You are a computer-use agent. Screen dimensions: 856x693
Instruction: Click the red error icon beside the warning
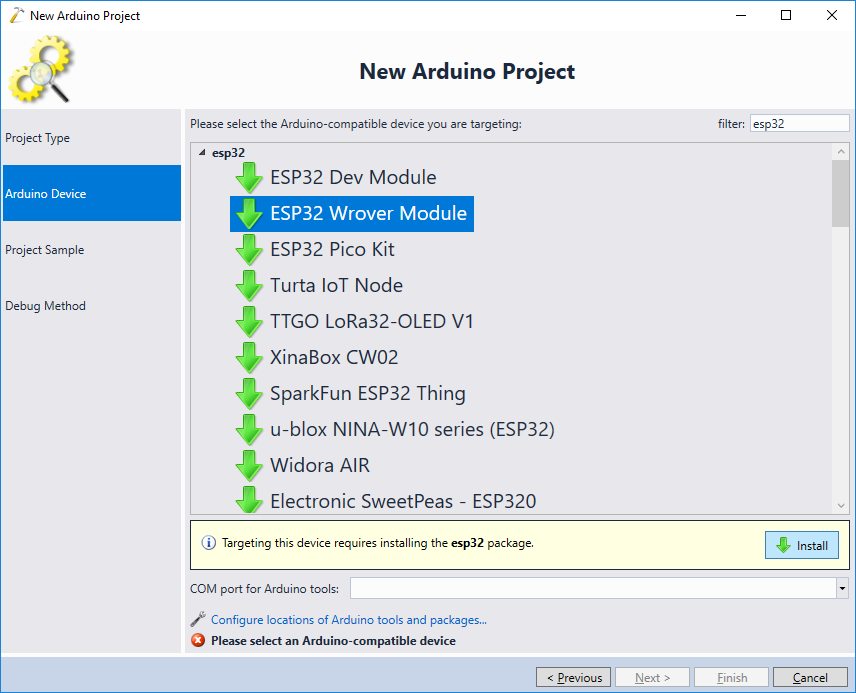pos(198,640)
